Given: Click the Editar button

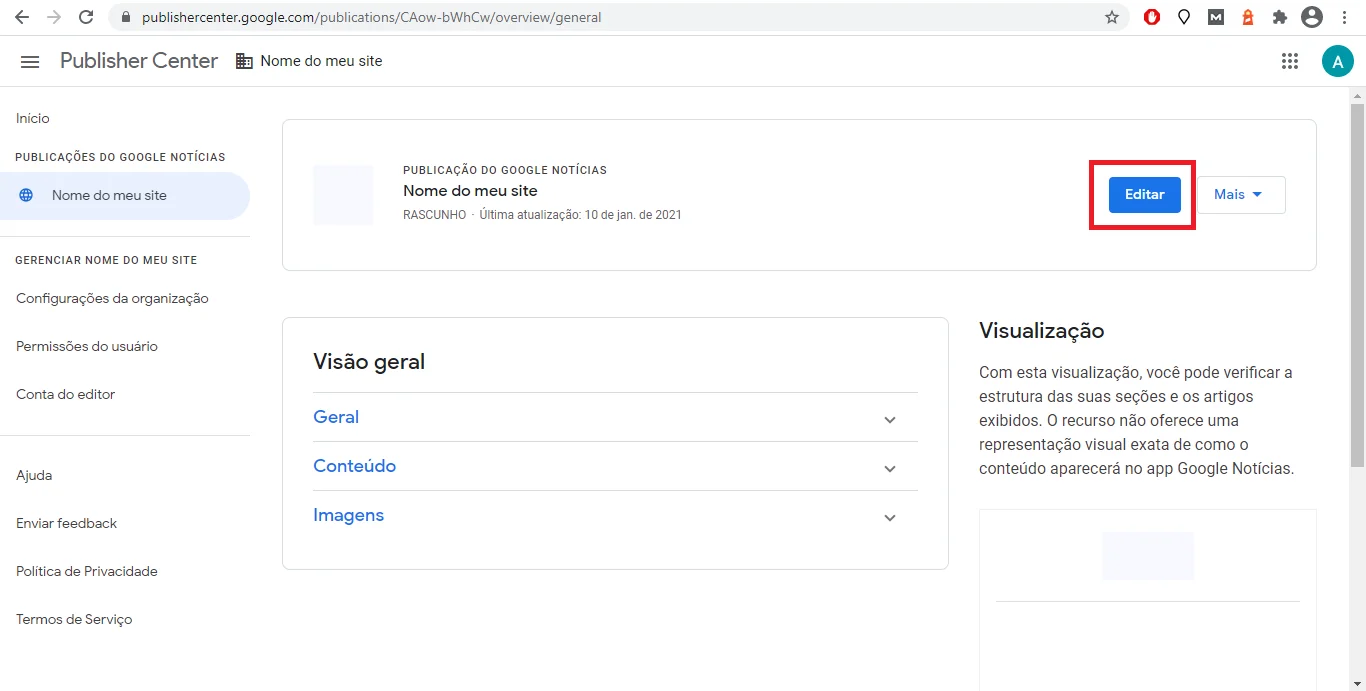Looking at the screenshot, I should [1145, 195].
